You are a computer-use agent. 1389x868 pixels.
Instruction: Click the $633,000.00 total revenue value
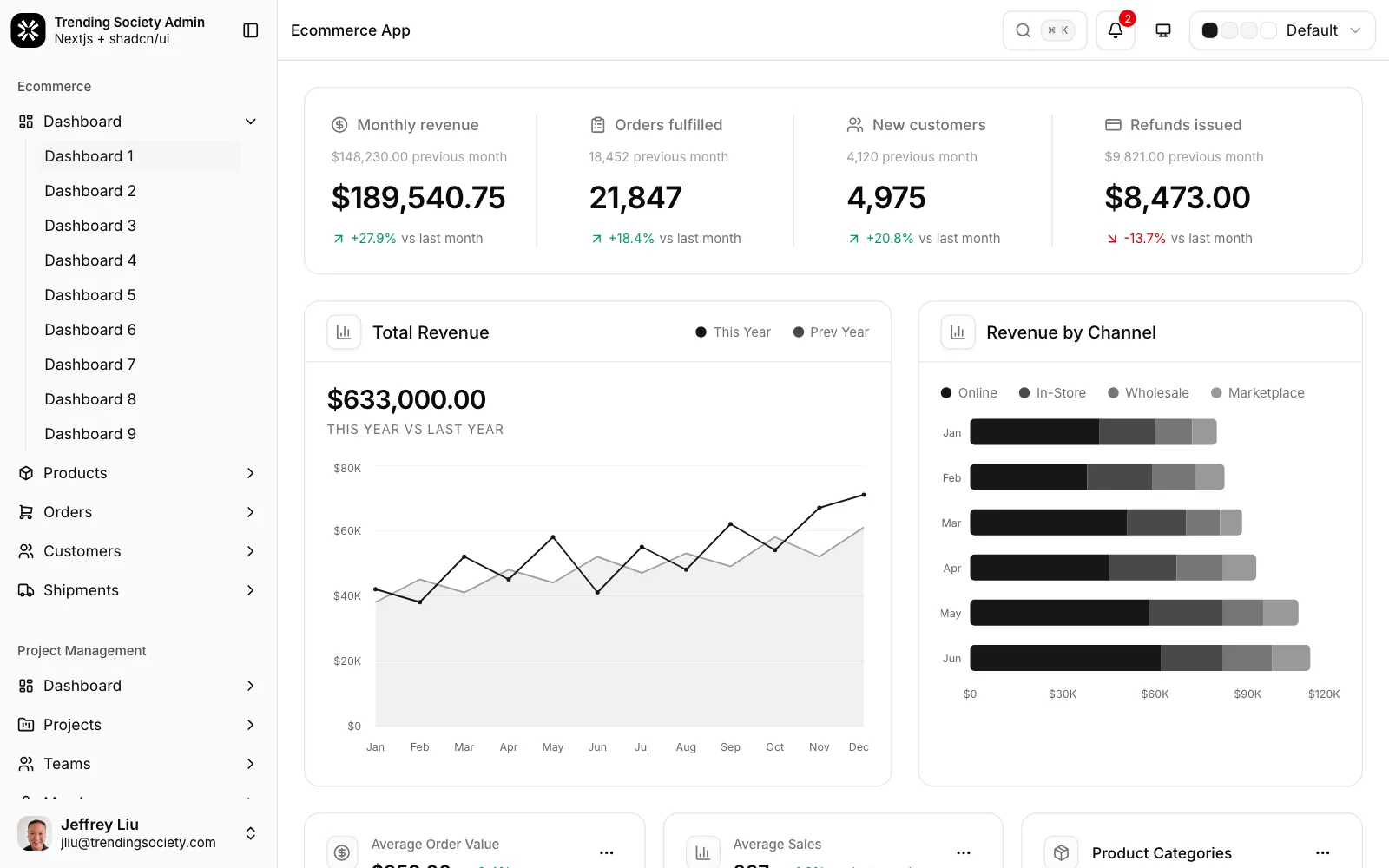pyautogui.click(x=406, y=399)
